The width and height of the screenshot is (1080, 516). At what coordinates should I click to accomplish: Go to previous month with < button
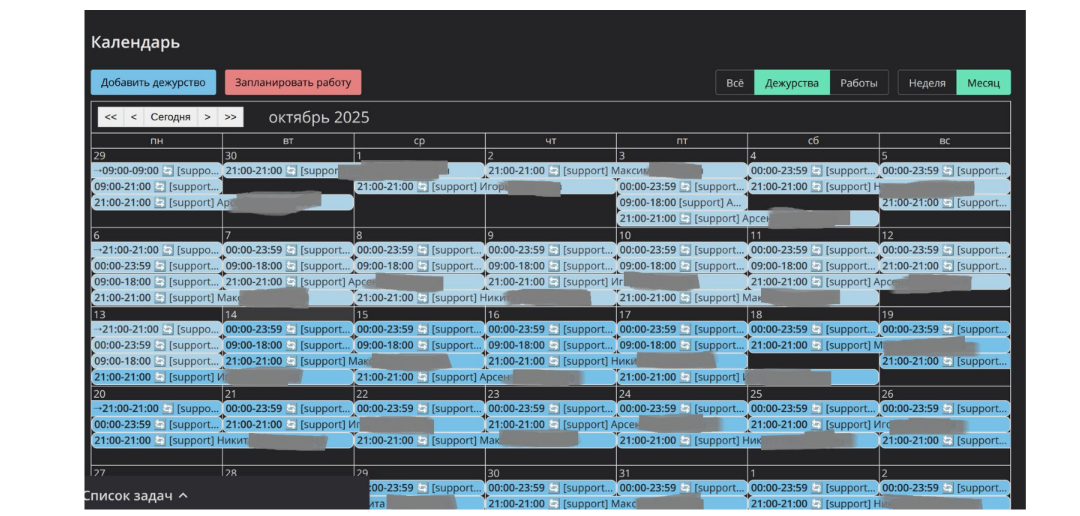pyautogui.click(x=133, y=117)
